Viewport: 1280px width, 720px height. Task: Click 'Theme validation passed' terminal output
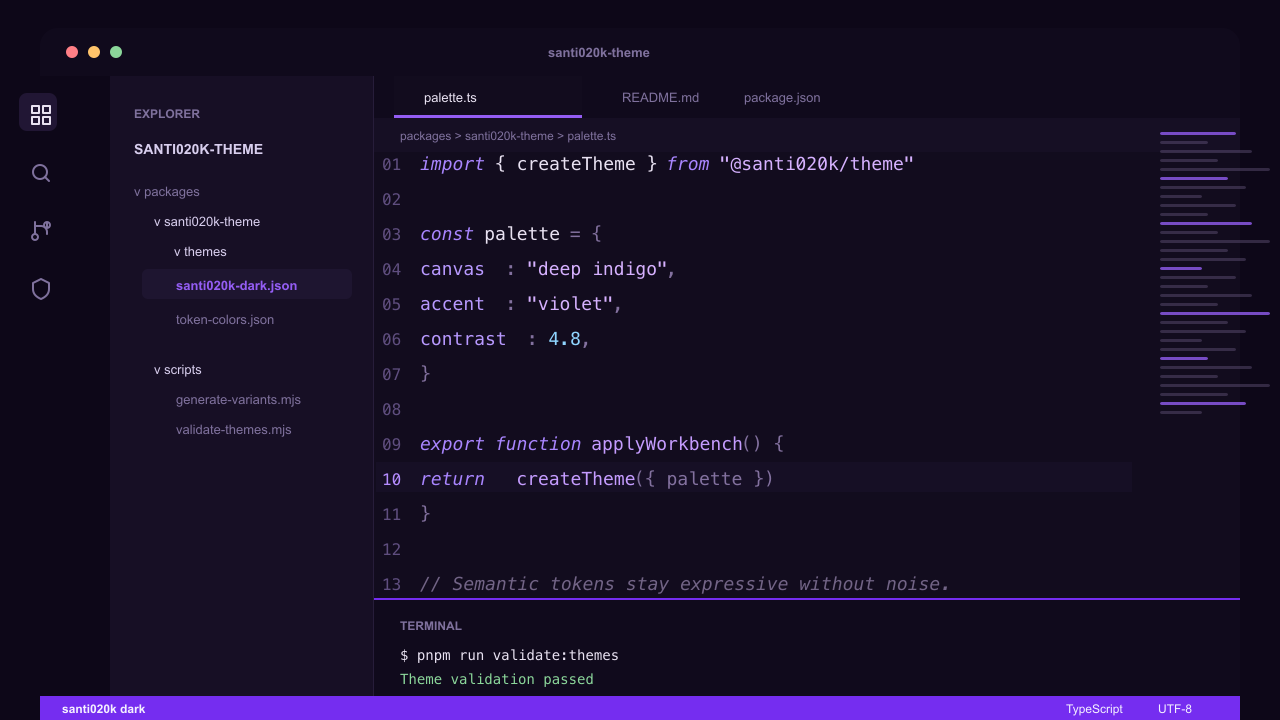497,679
